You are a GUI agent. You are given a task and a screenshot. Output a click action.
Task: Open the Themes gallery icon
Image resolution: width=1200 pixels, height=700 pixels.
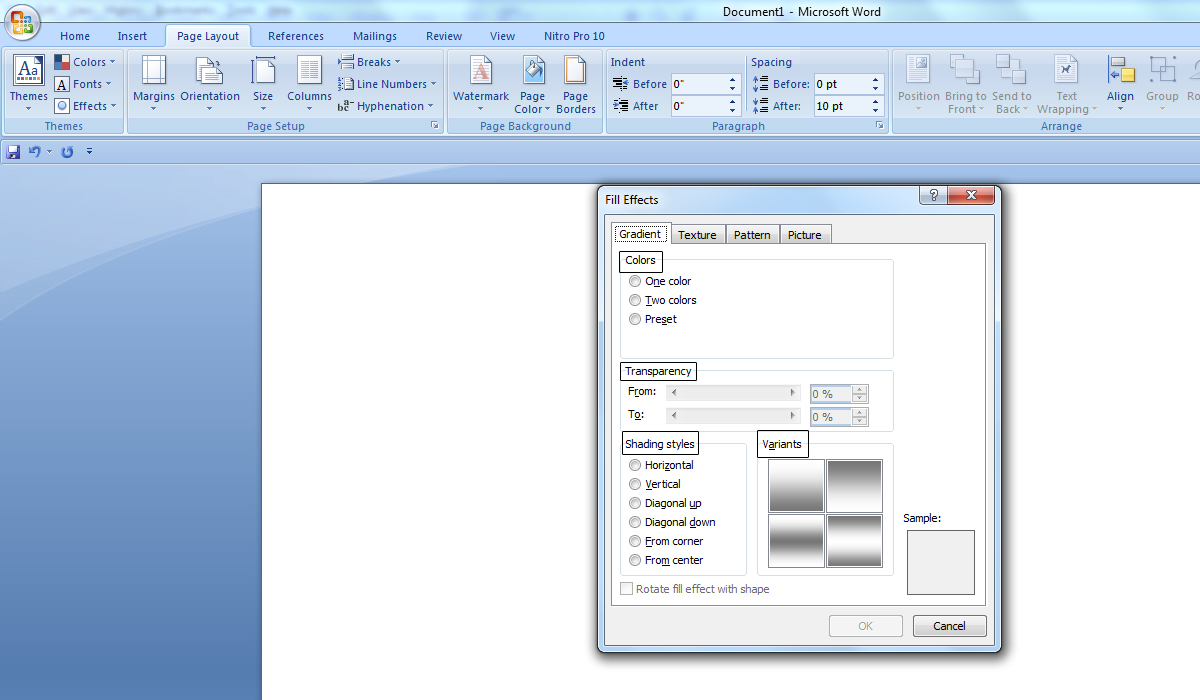pos(28,72)
